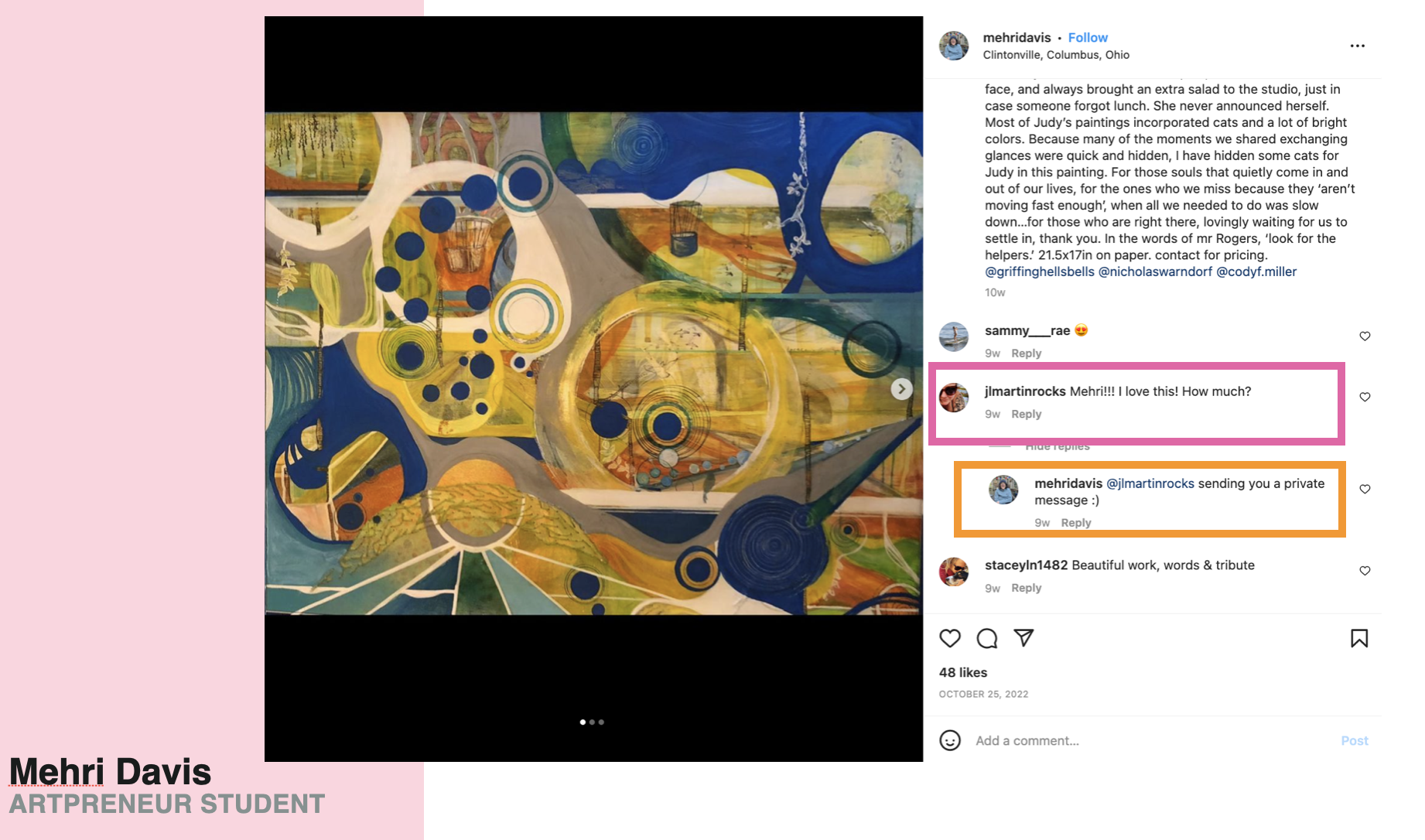
Task: Open @nicholaswarndorf mention link
Action: (1155, 271)
